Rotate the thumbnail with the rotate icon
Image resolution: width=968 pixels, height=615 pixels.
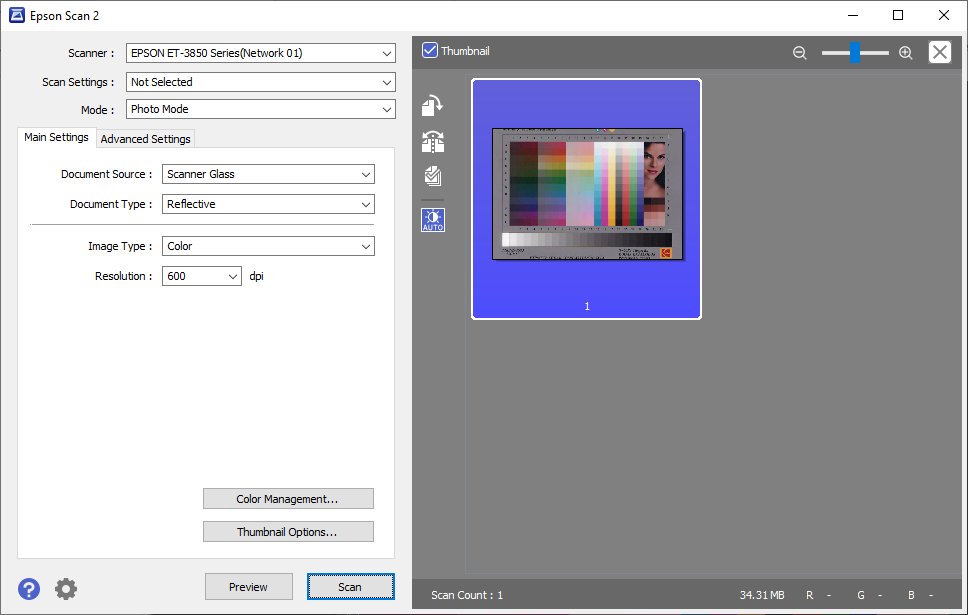(432, 106)
